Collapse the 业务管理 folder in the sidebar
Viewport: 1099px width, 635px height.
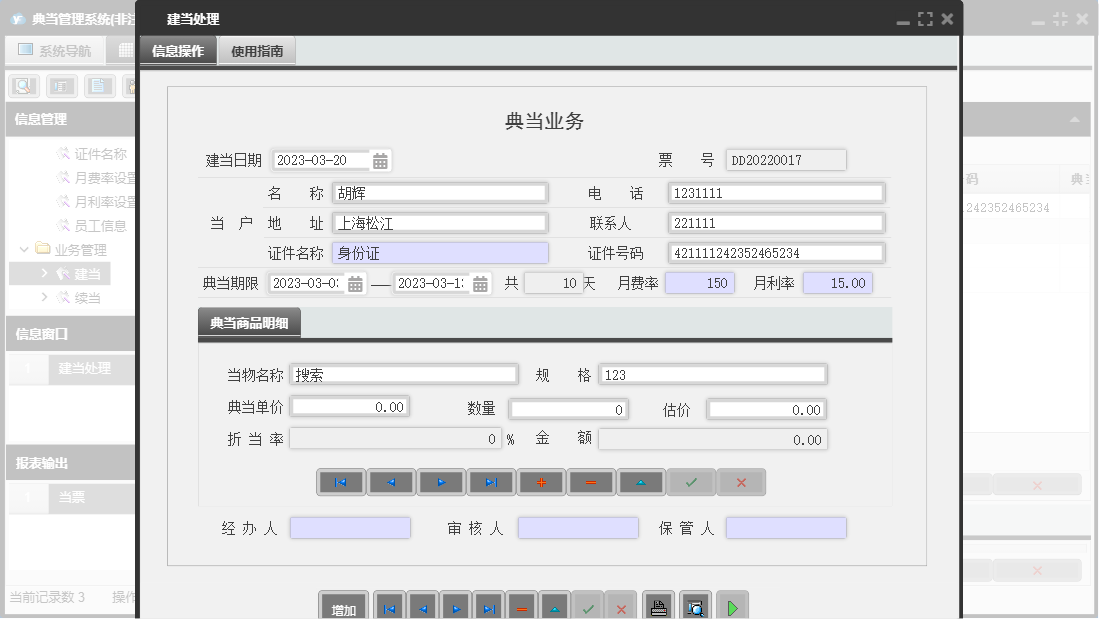point(23,249)
